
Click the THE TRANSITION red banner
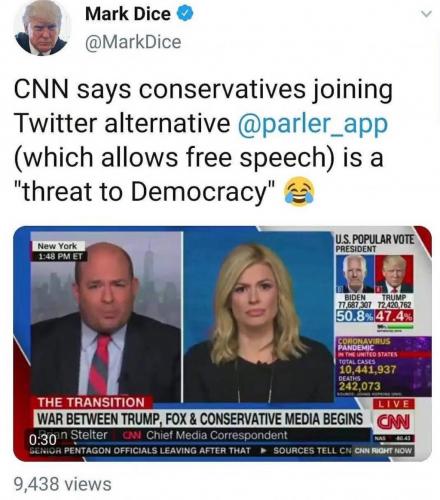(x=91, y=402)
